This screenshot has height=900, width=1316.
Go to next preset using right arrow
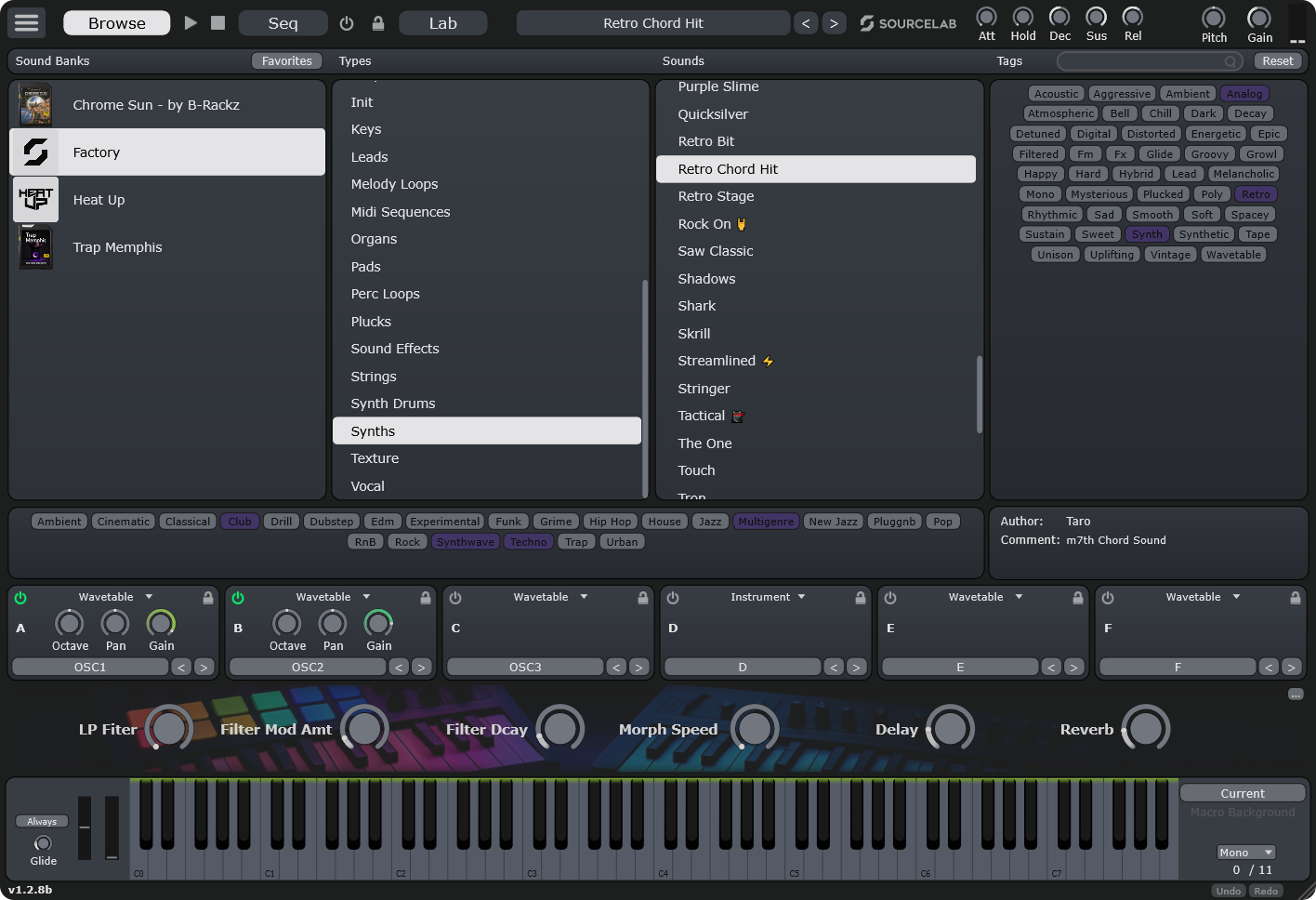tap(834, 23)
